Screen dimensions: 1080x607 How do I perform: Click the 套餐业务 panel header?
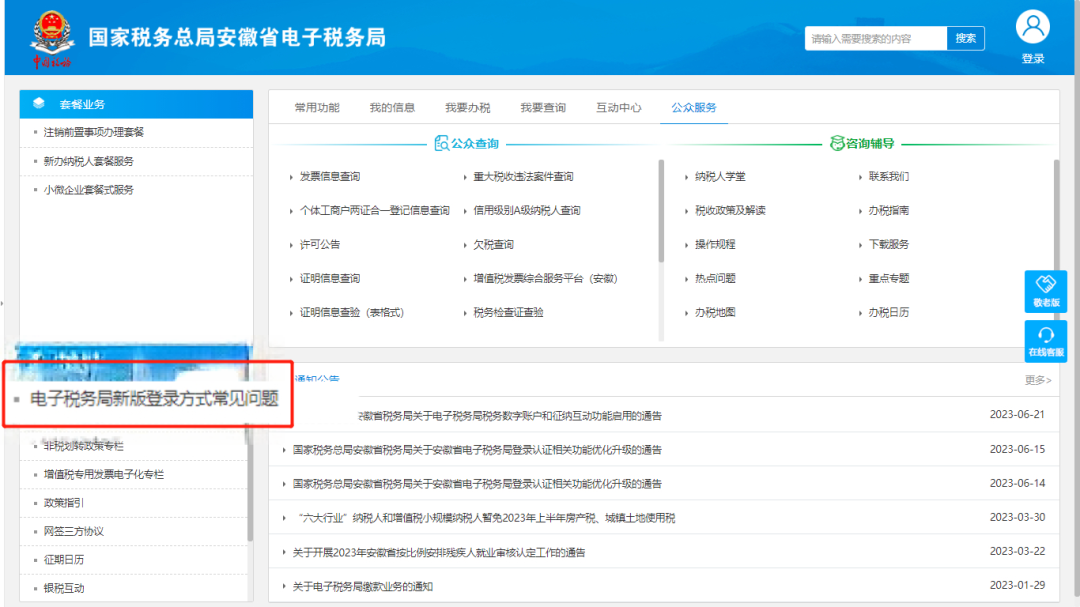(x=136, y=104)
